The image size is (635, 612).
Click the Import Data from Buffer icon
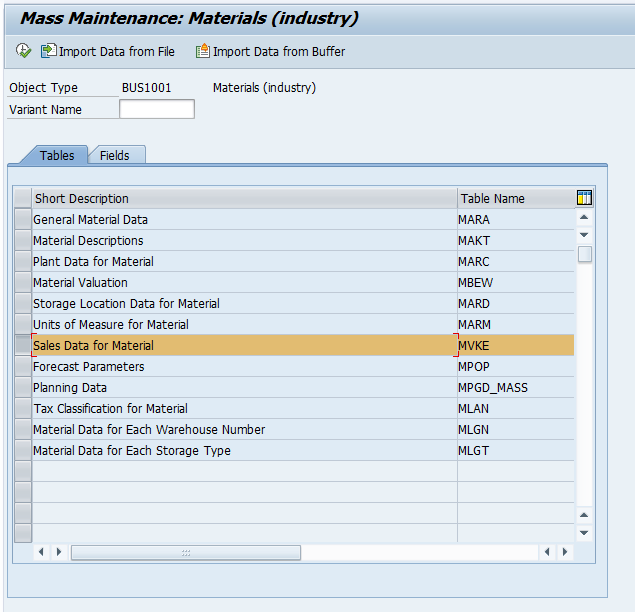click(x=203, y=51)
